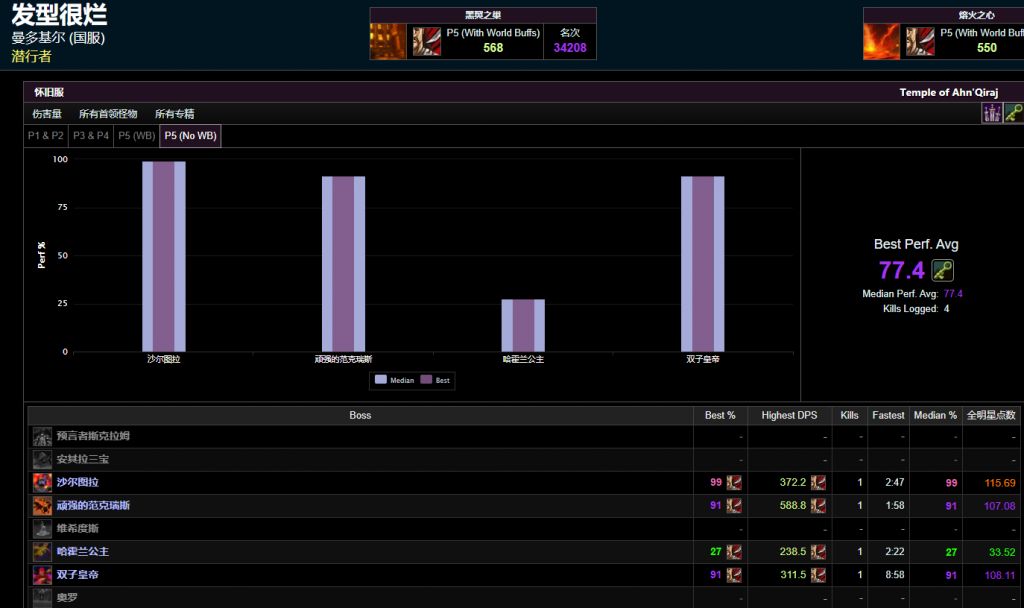1024x608 pixels.
Task: Open the 双子皇帝 boss link
Action: click(x=77, y=575)
